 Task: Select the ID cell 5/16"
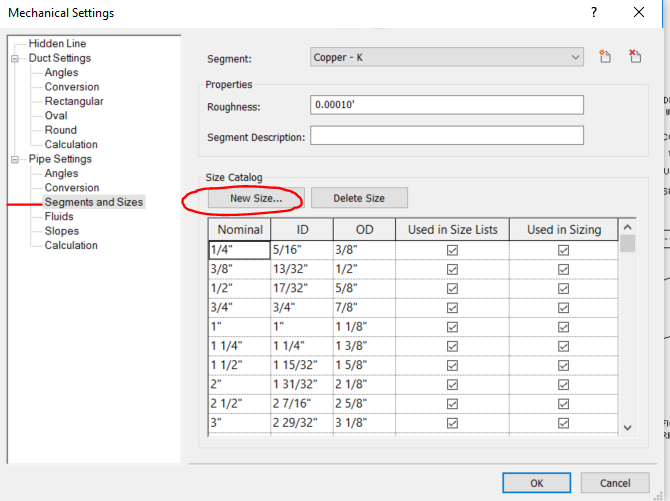[x=302, y=250]
